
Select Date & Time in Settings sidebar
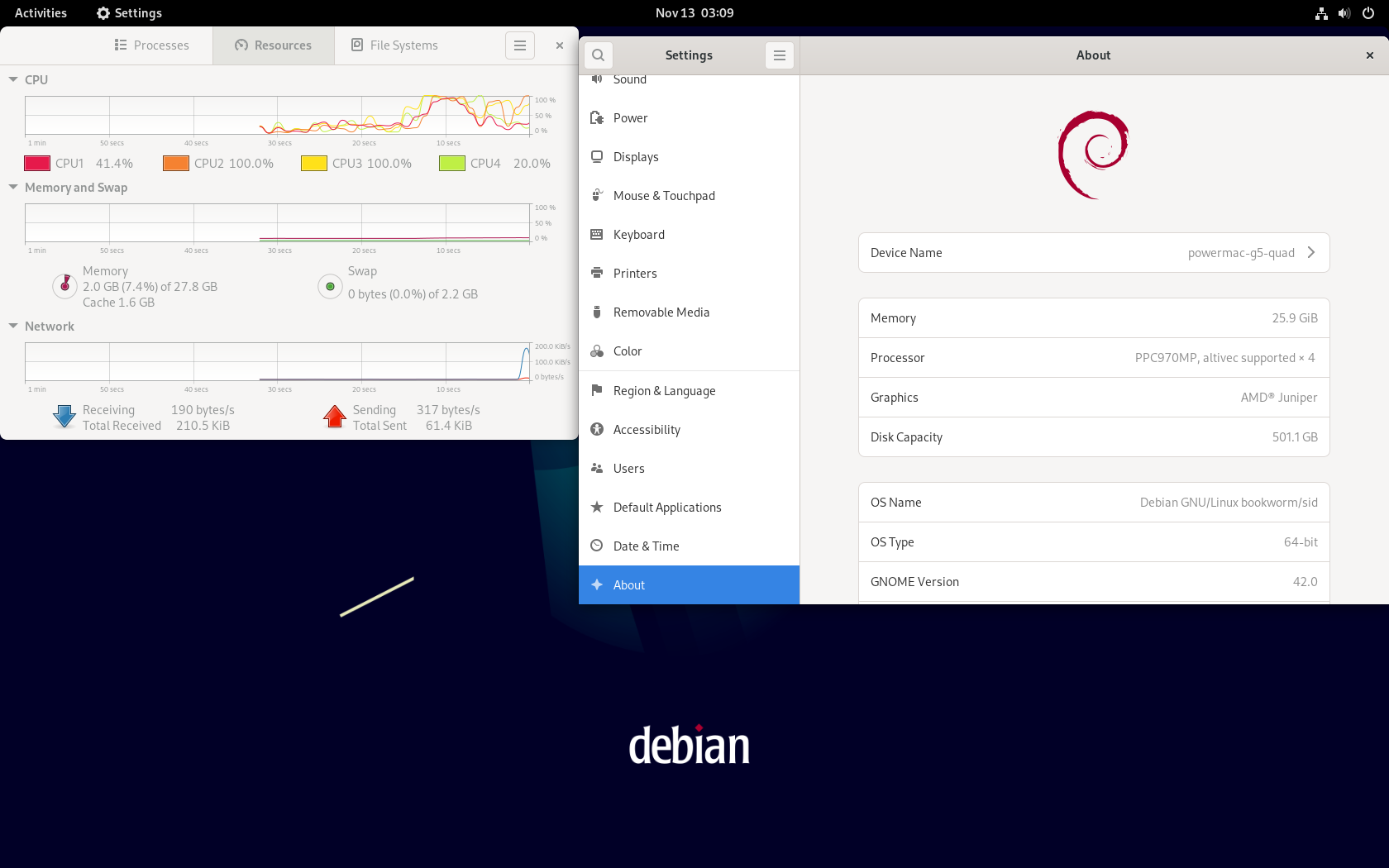tap(689, 546)
